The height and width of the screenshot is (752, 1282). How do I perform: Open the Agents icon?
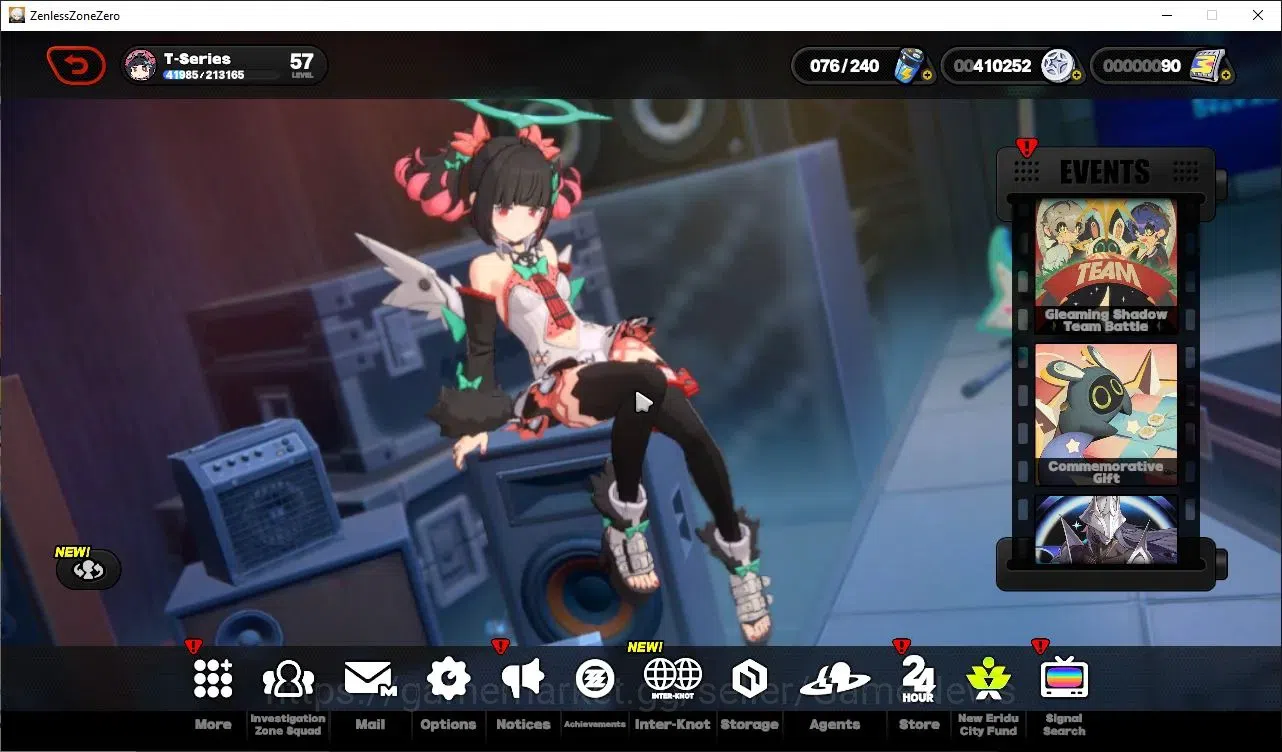[x=835, y=680]
